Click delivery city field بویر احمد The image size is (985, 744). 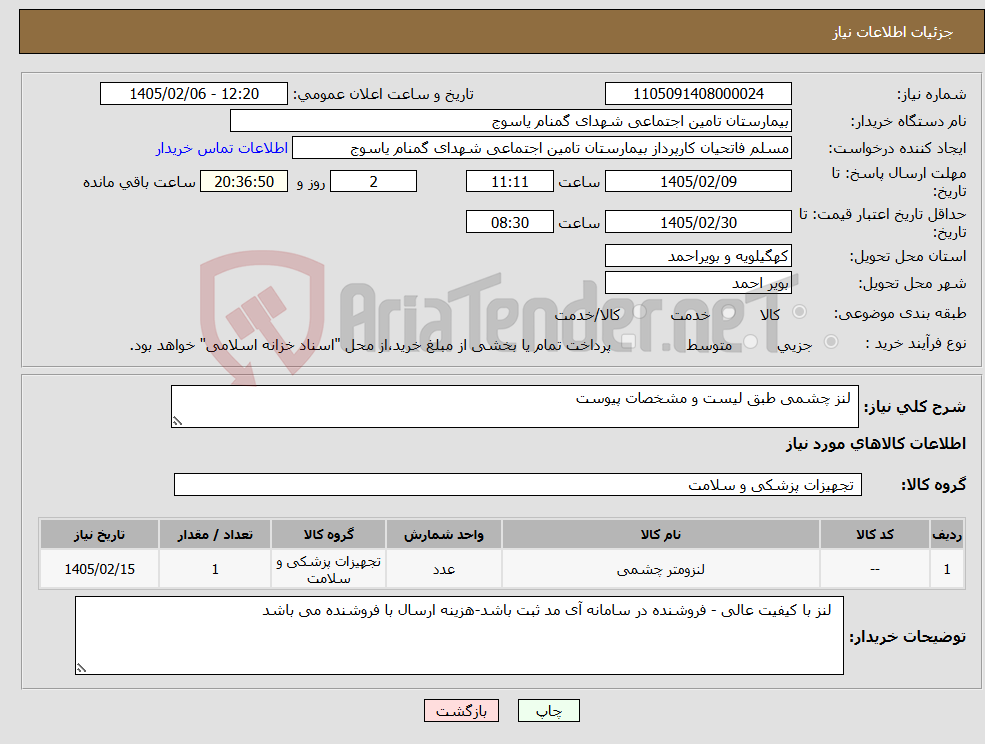pos(698,283)
